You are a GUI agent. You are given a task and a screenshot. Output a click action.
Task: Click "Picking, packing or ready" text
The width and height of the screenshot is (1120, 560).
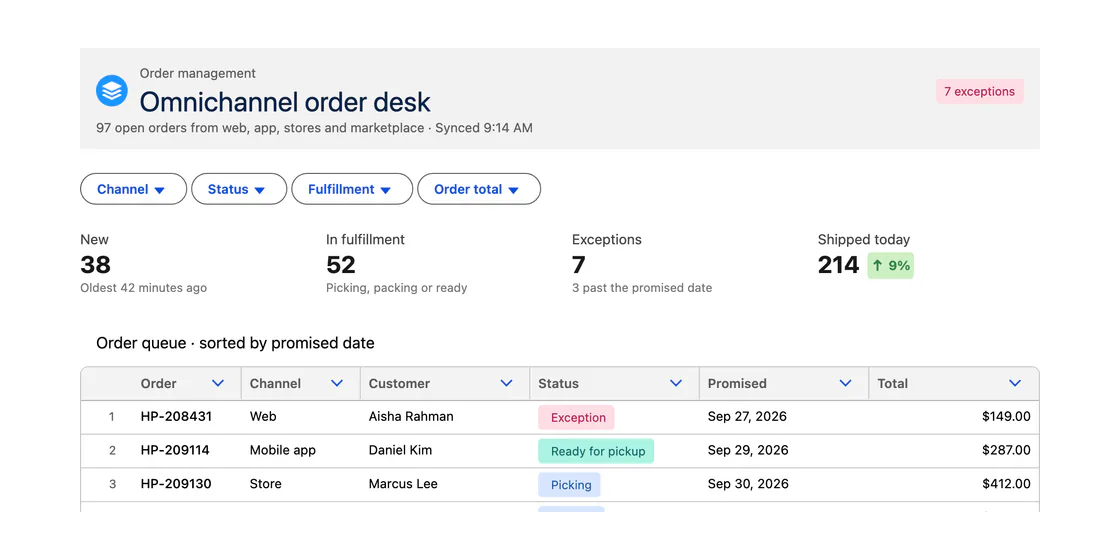(x=396, y=288)
